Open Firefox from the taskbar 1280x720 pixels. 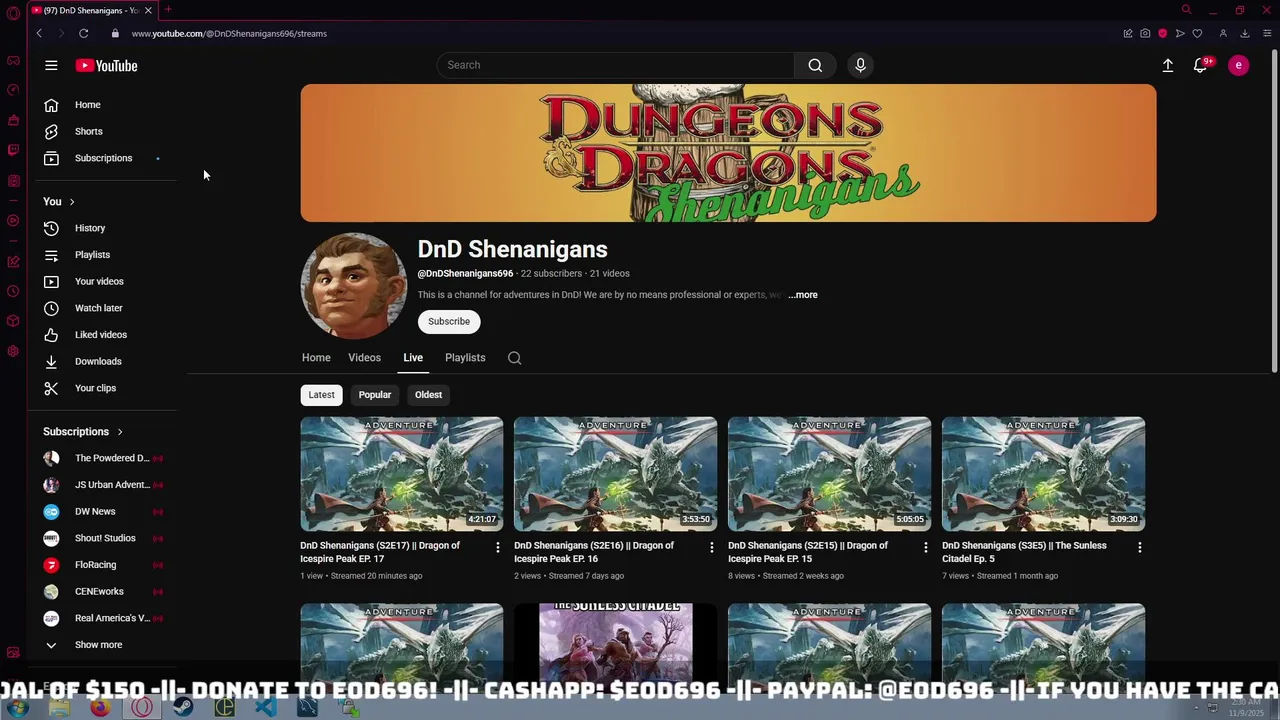tap(100, 707)
